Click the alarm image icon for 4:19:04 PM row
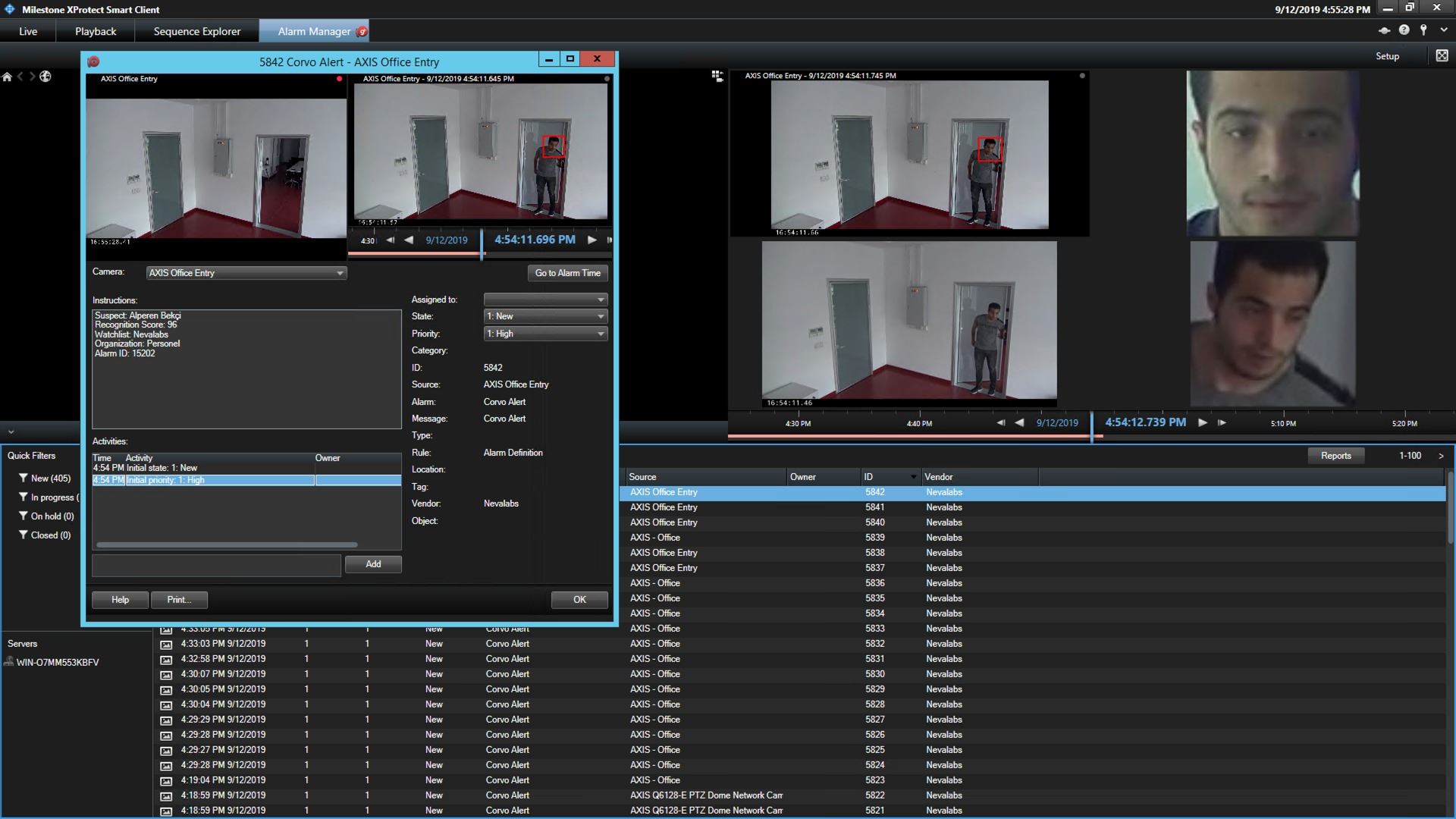This screenshot has width=1456, height=819. point(166,780)
